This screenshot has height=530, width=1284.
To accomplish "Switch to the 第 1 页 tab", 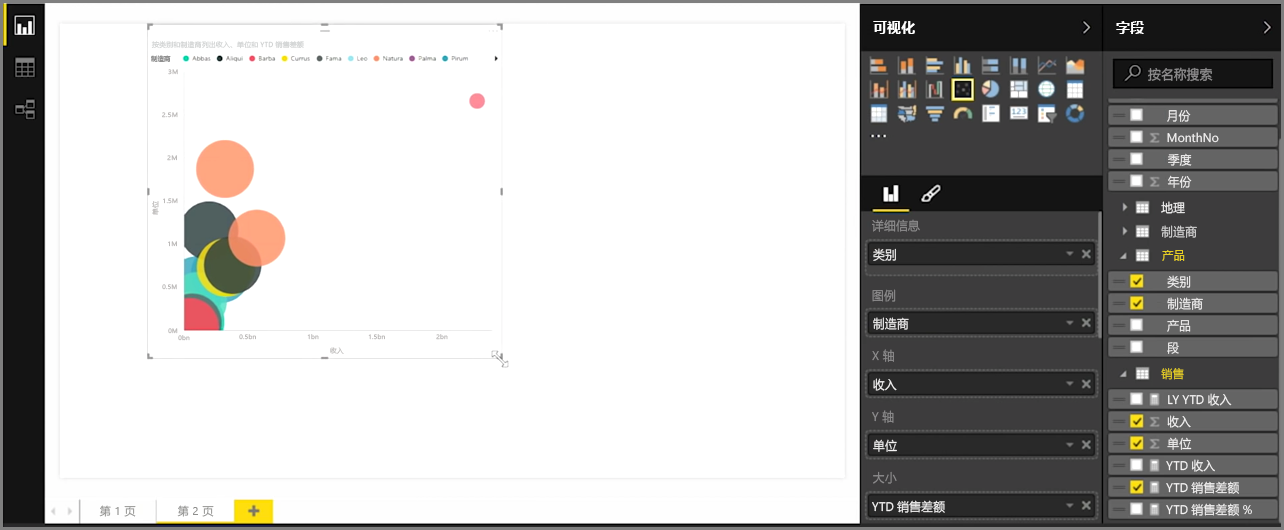I will point(118,511).
